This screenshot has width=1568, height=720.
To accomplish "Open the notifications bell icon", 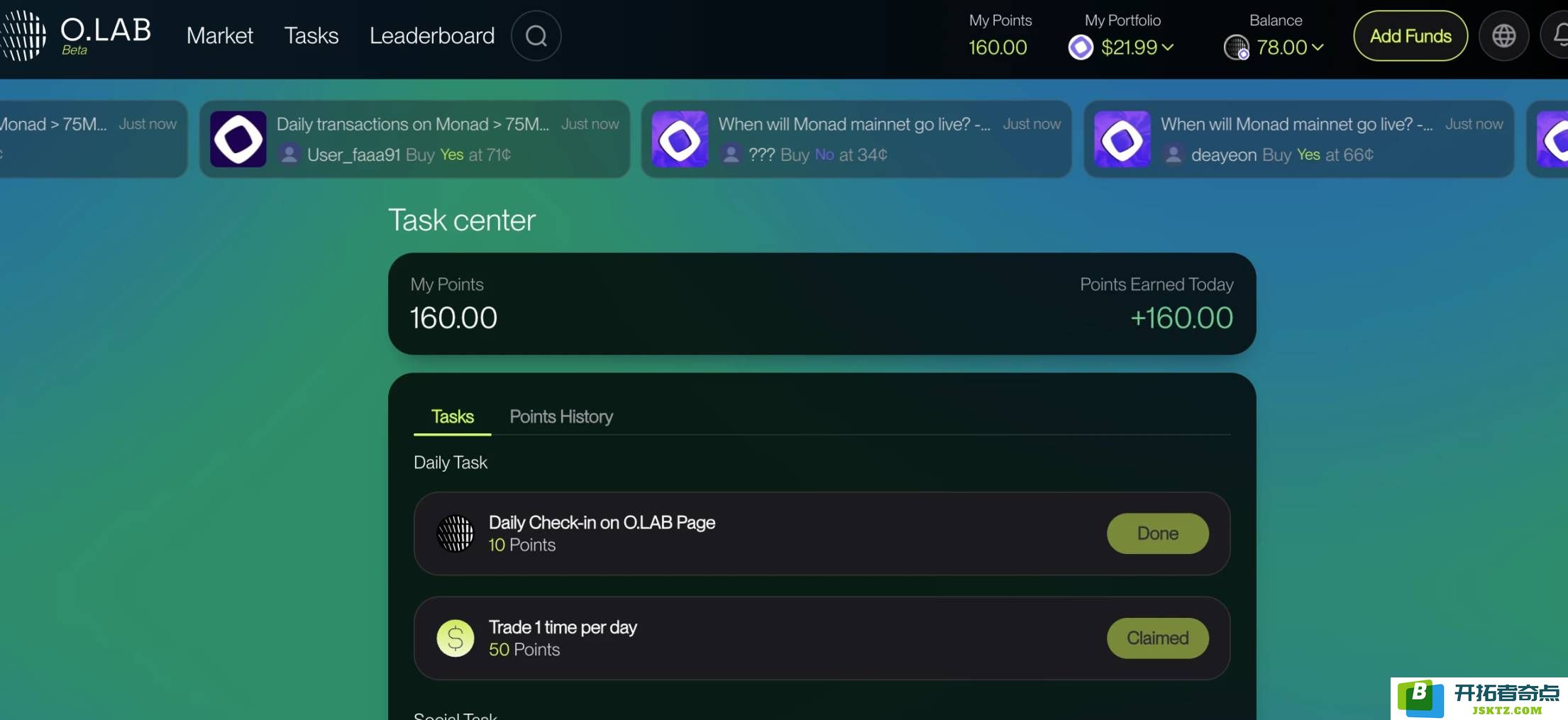I will (x=1556, y=35).
